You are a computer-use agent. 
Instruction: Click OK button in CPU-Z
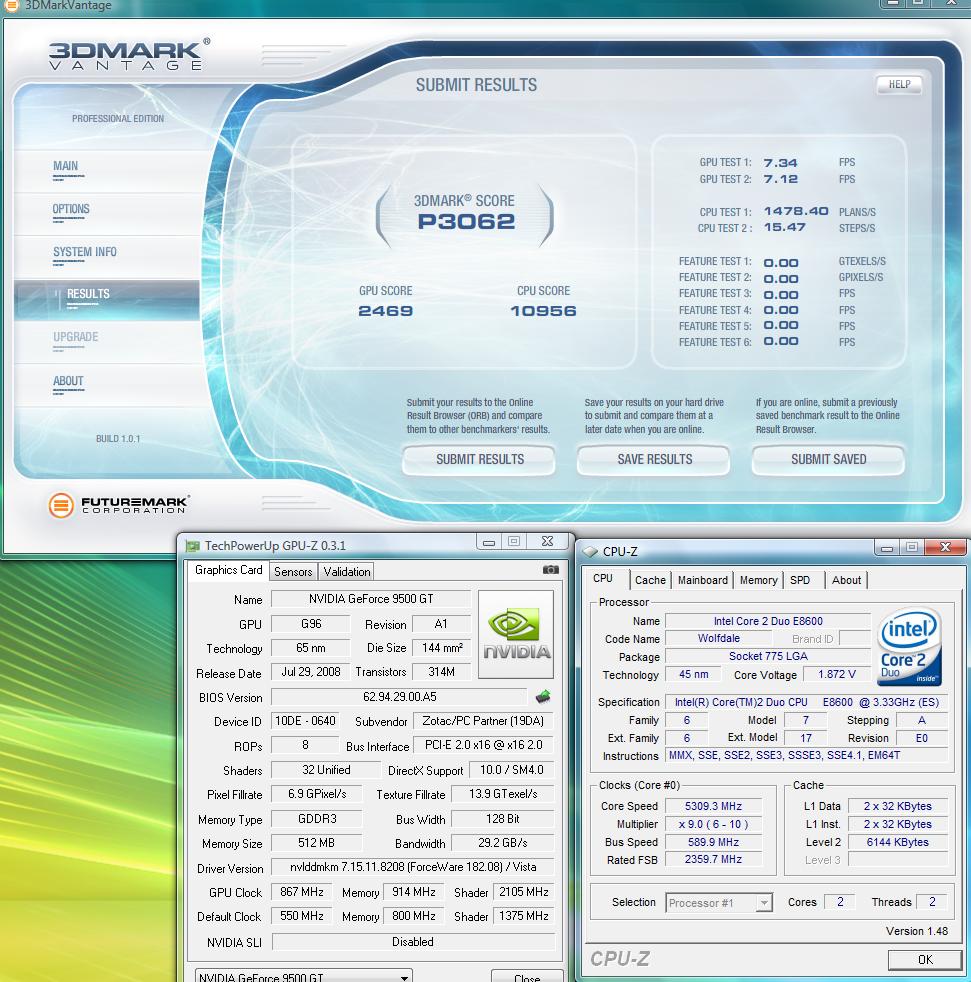tap(925, 959)
